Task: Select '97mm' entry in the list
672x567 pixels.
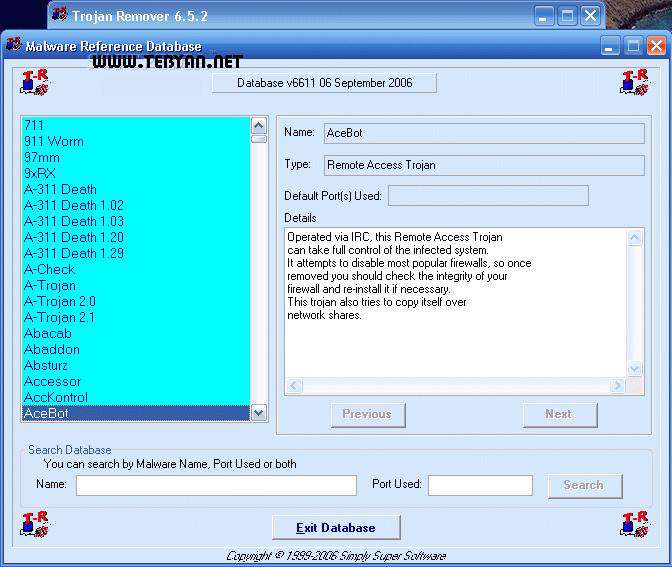Action: (x=135, y=157)
